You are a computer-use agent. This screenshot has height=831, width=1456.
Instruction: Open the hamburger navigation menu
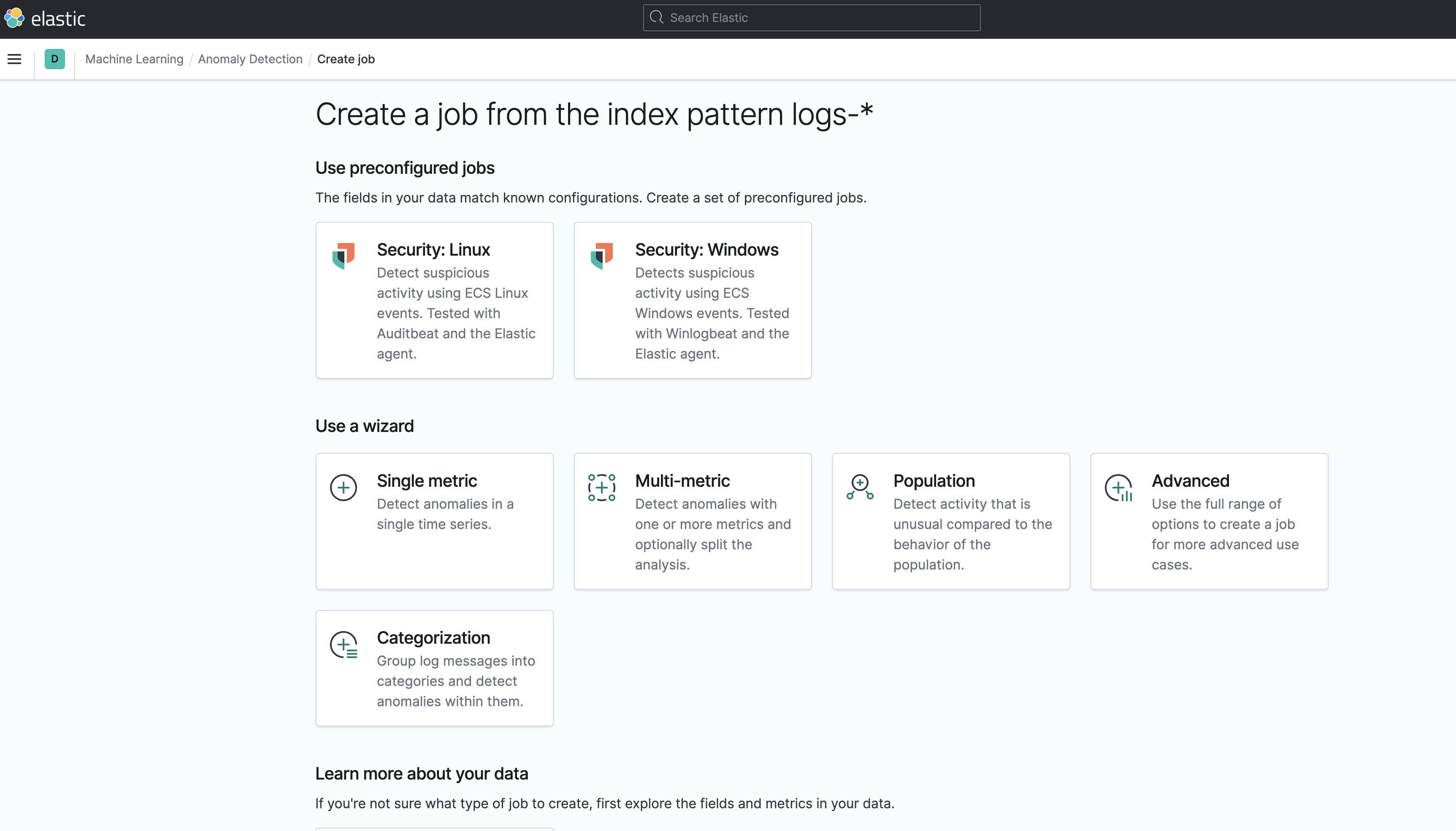coord(14,59)
